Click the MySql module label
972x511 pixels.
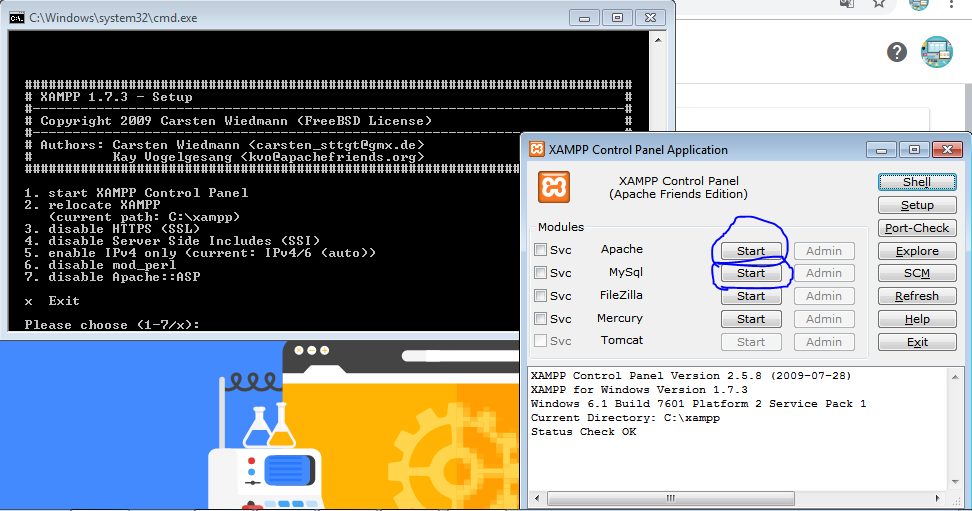click(625, 272)
